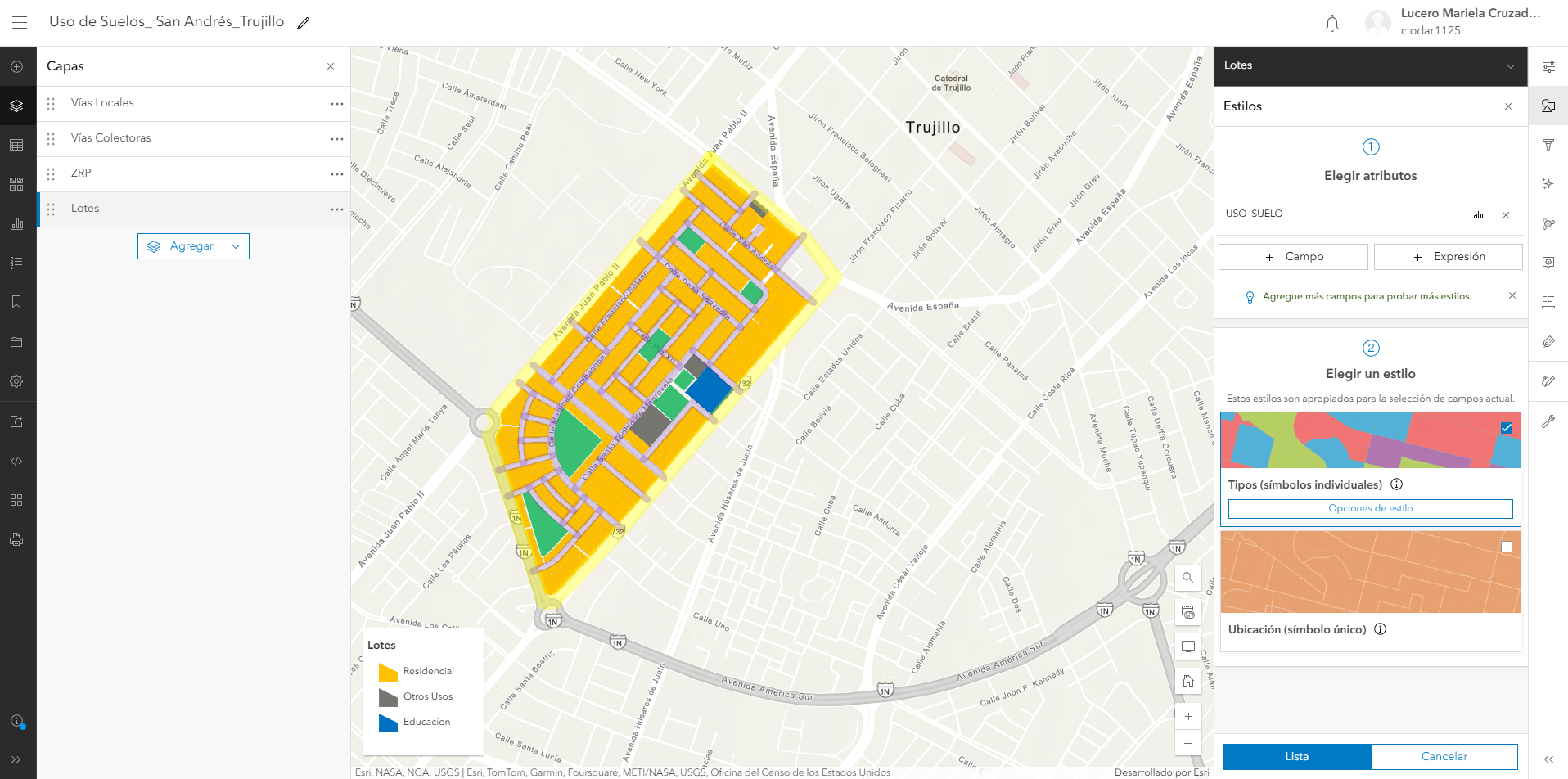Image resolution: width=1568 pixels, height=779 pixels.
Task: Select the Tipos (símbolos individuales) style checkbox
Action: click(1507, 428)
